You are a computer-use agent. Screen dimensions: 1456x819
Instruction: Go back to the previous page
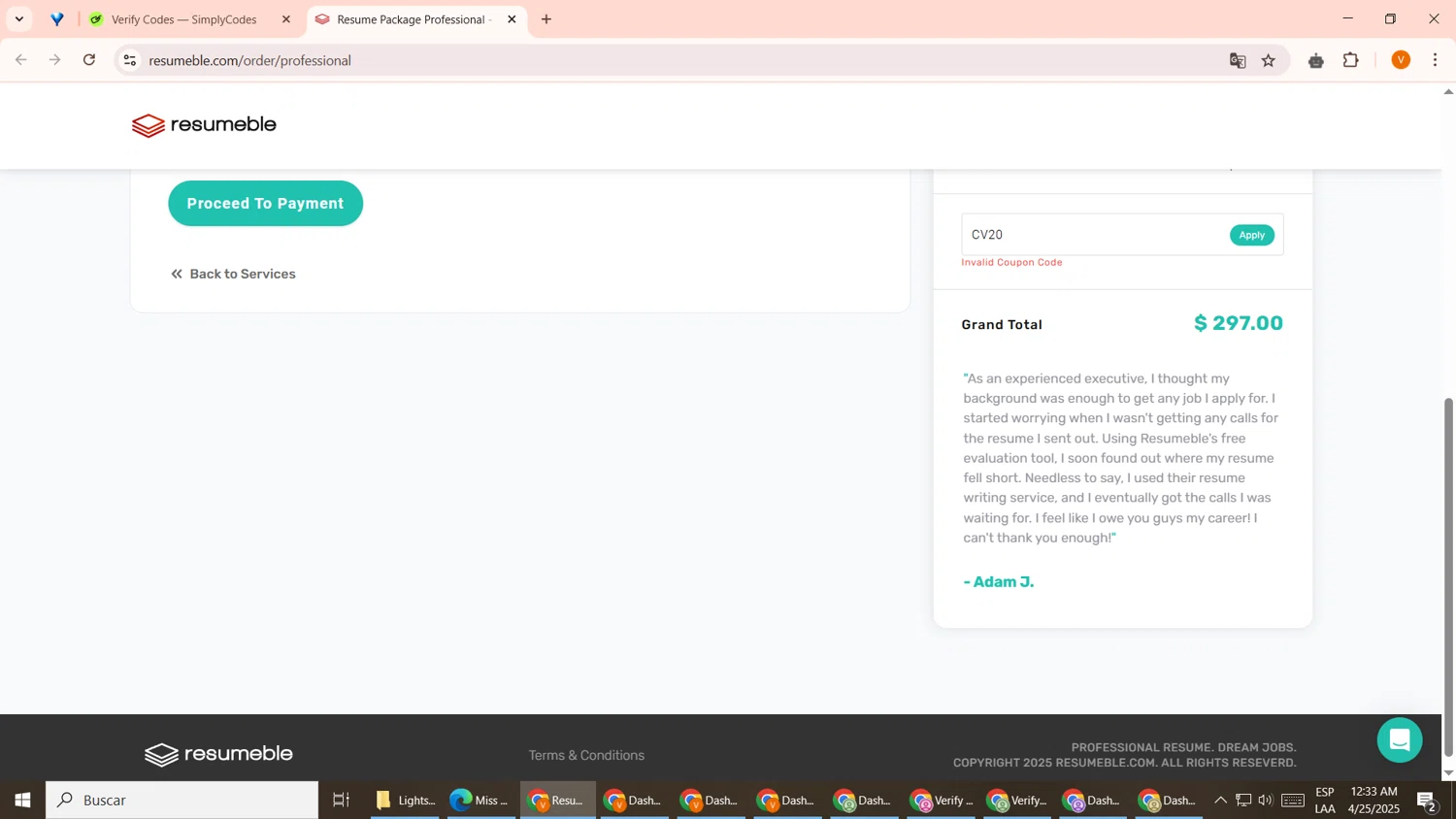coord(21,60)
